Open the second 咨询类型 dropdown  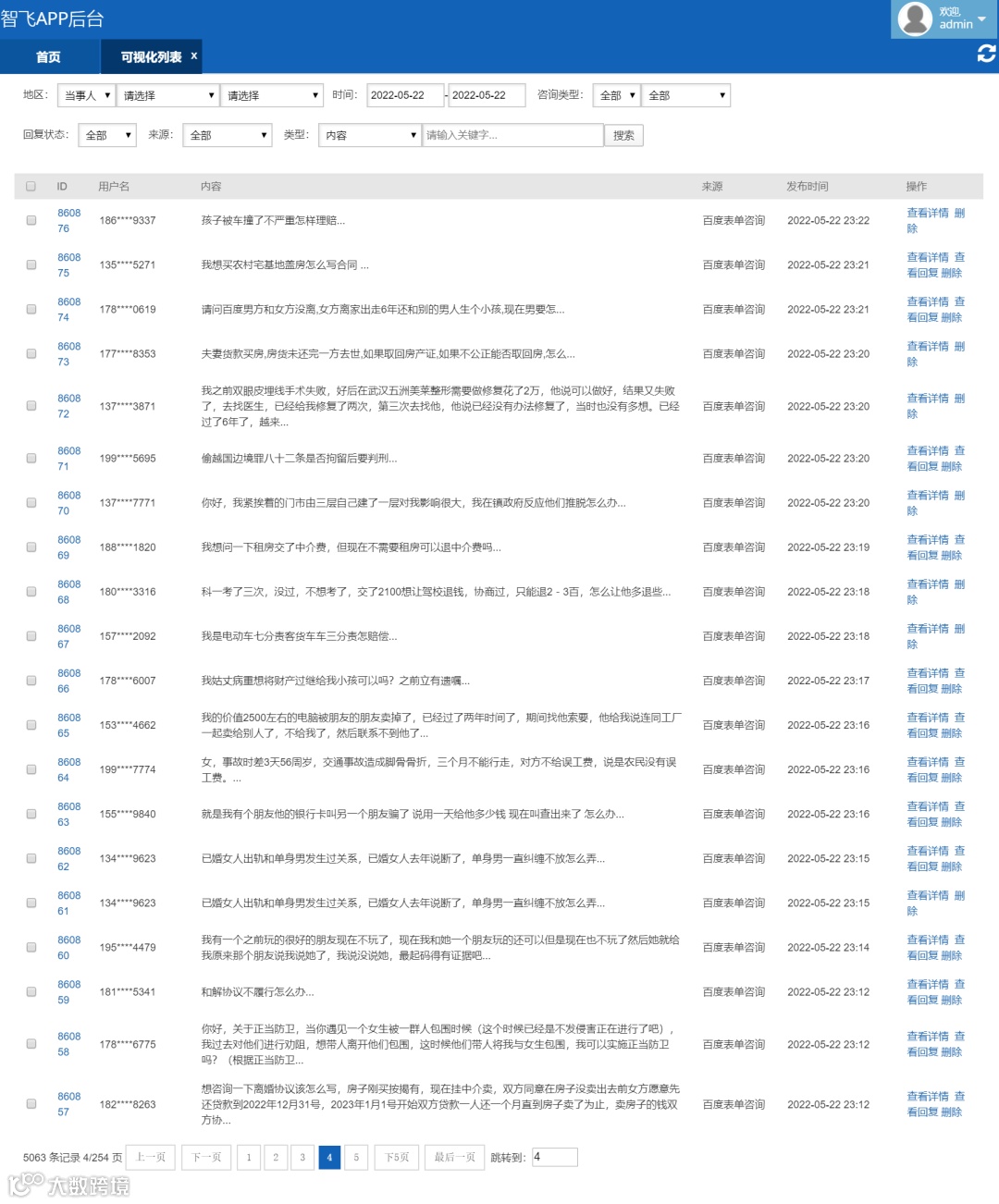pyautogui.click(x=686, y=95)
